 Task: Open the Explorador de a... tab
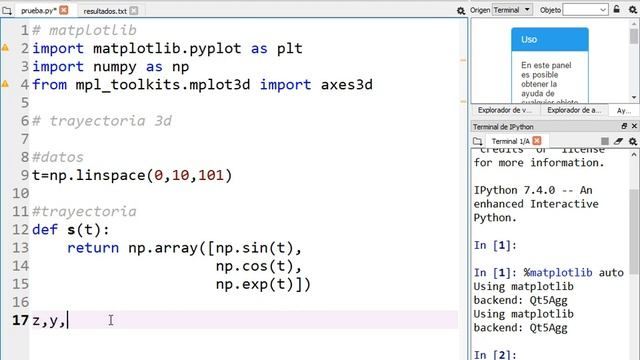tap(574, 110)
